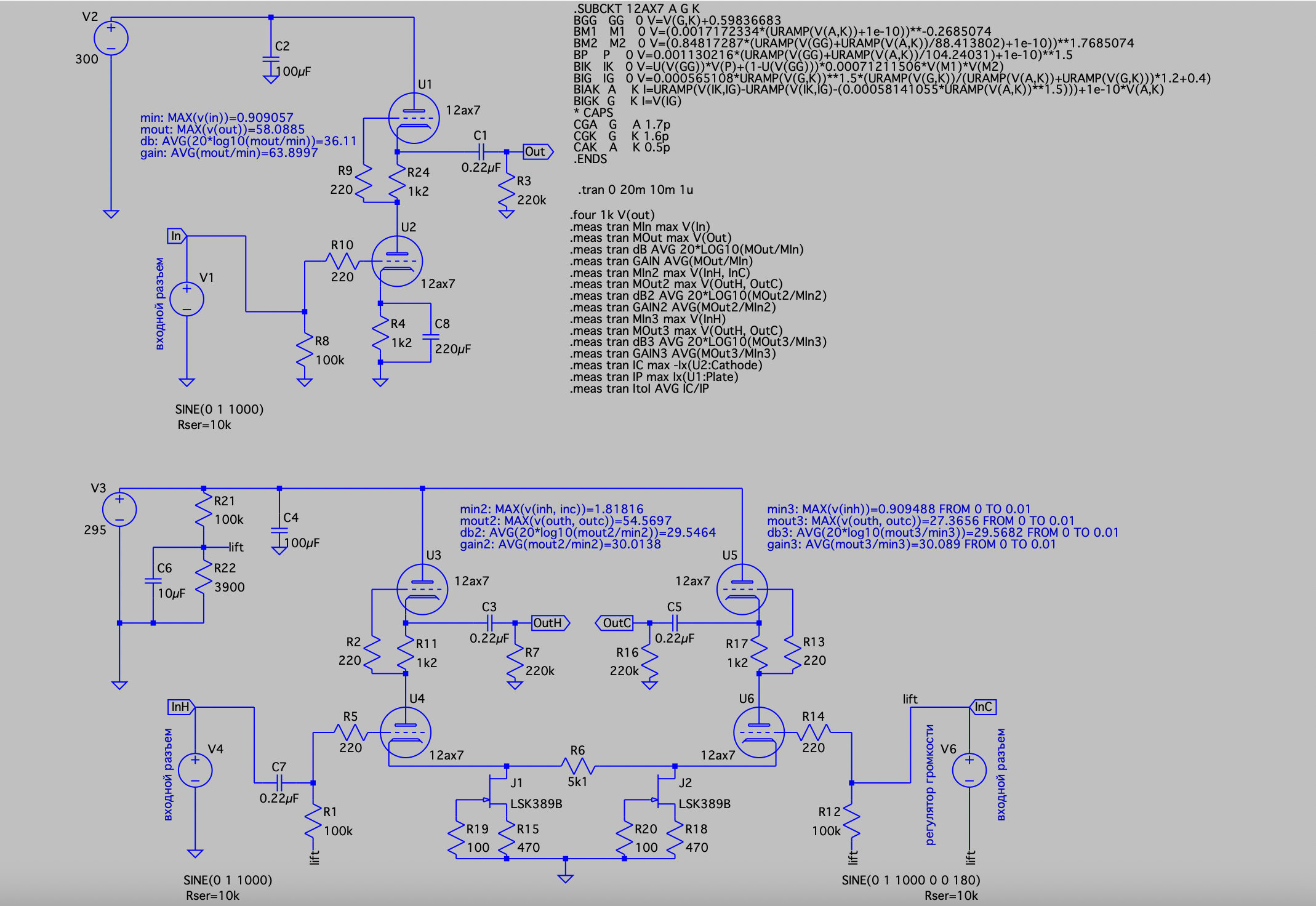Select the V6 voltage source symbol

point(969,770)
